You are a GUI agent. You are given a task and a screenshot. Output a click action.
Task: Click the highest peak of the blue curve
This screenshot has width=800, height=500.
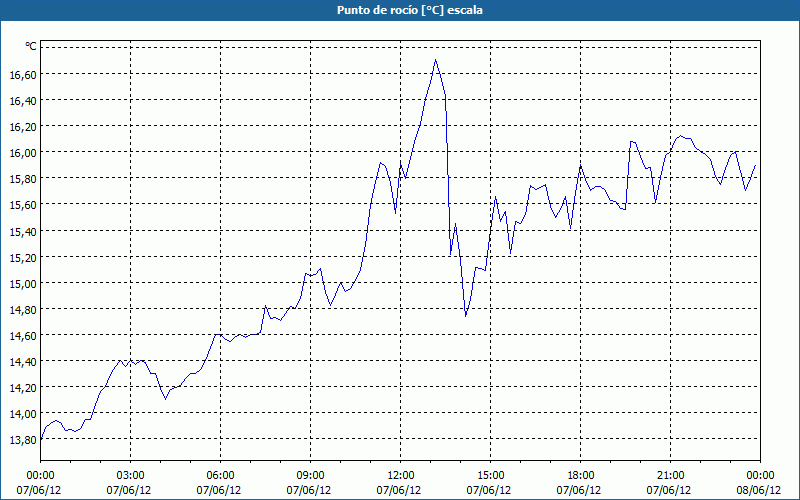tap(435, 60)
